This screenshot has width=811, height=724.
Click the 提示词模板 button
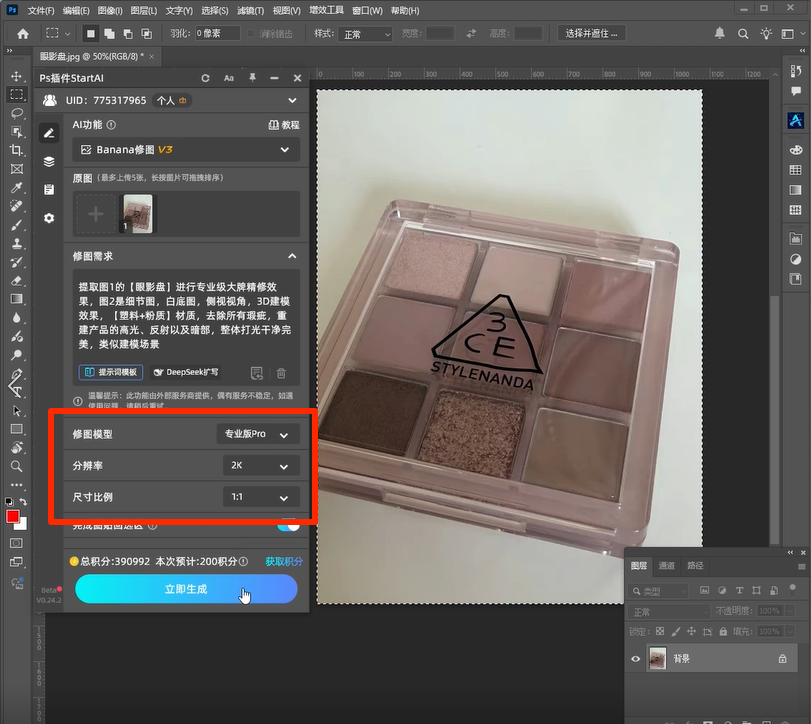click(x=111, y=372)
